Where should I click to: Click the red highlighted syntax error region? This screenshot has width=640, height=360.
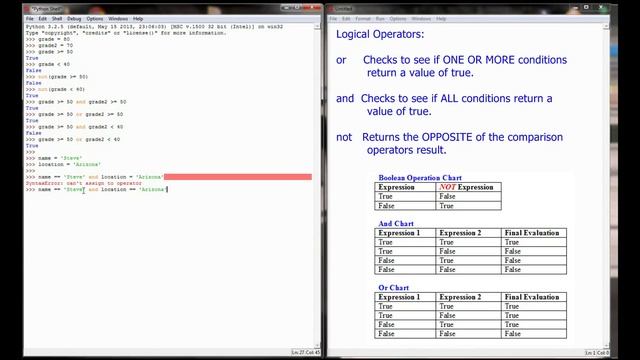tap(238, 177)
